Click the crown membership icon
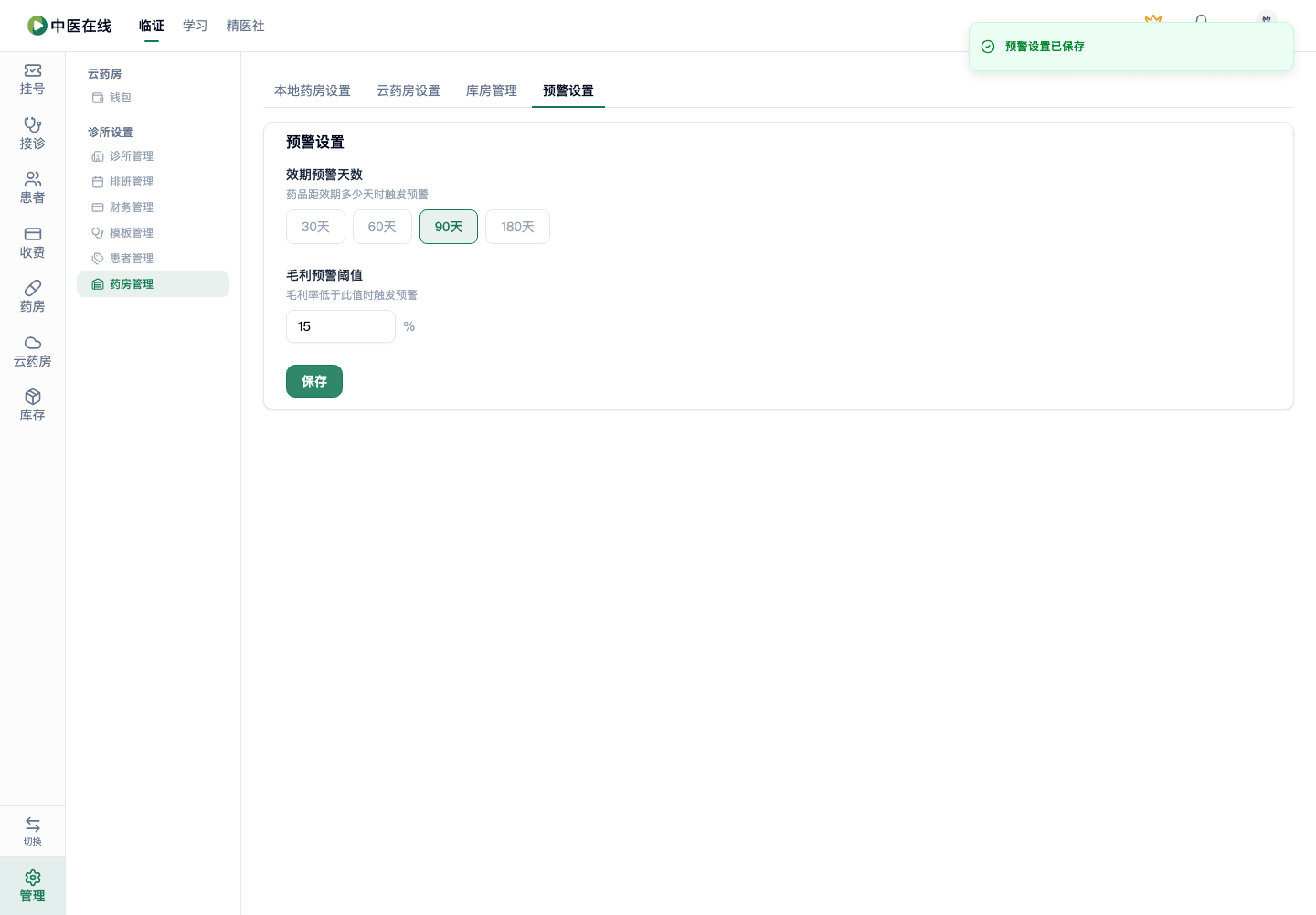The width and height of the screenshot is (1316, 915). pyautogui.click(x=1153, y=18)
